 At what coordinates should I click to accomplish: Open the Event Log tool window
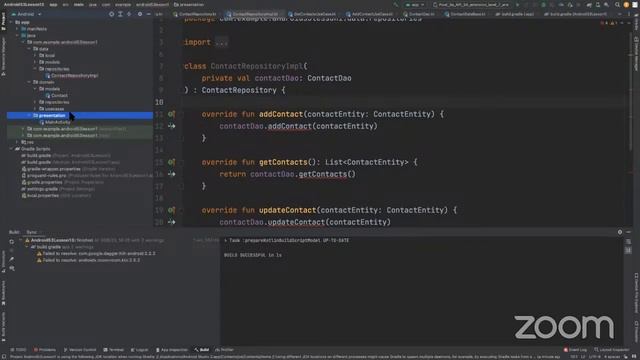click(x=575, y=350)
